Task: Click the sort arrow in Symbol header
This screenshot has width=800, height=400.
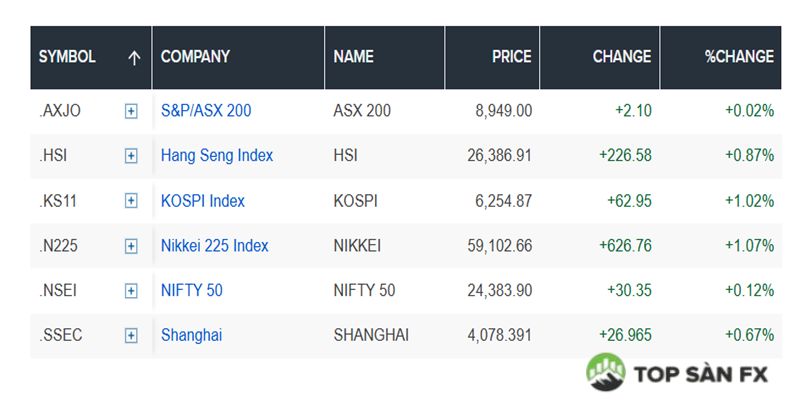Action: click(134, 58)
